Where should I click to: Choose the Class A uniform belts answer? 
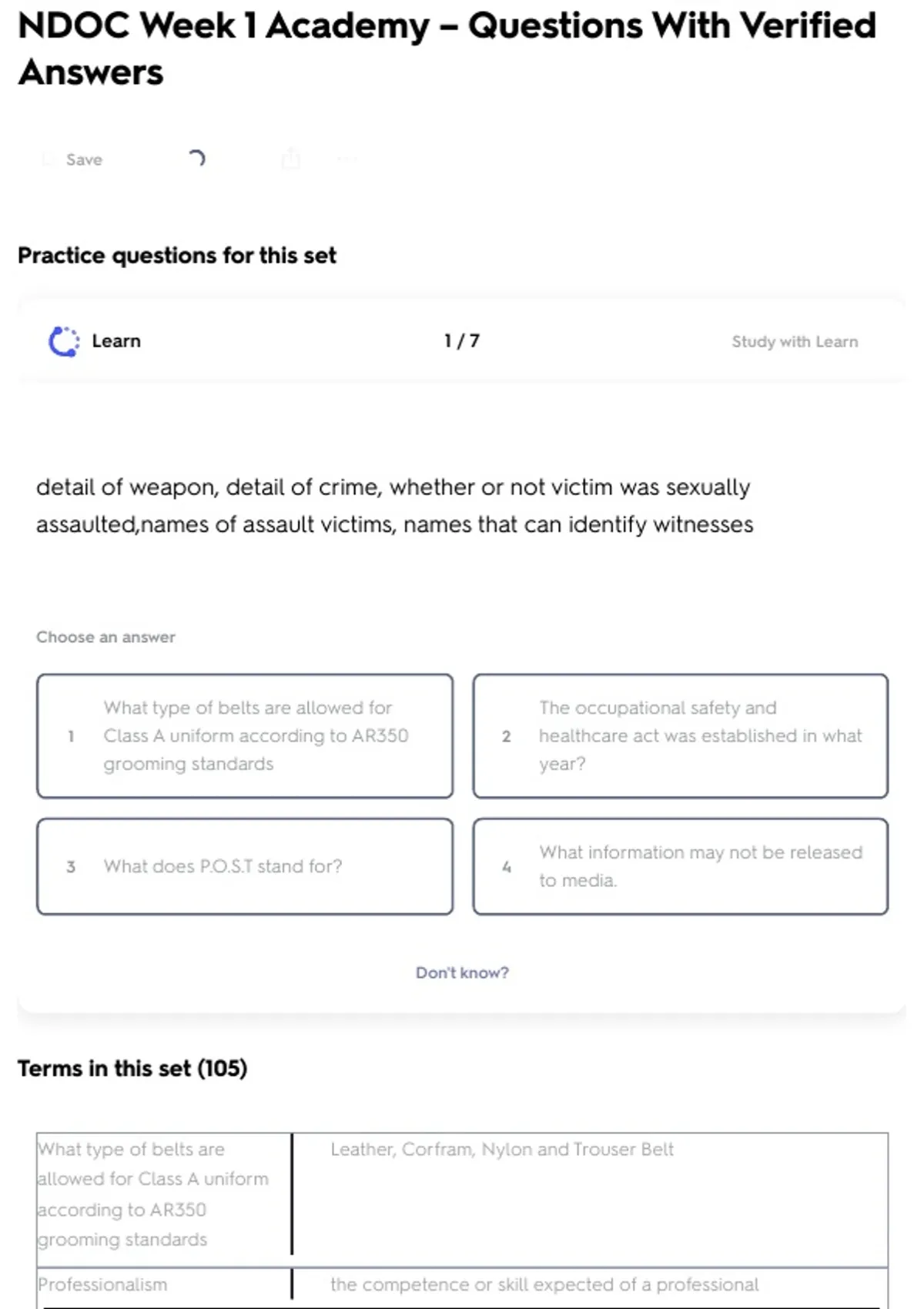[x=245, y=736]
